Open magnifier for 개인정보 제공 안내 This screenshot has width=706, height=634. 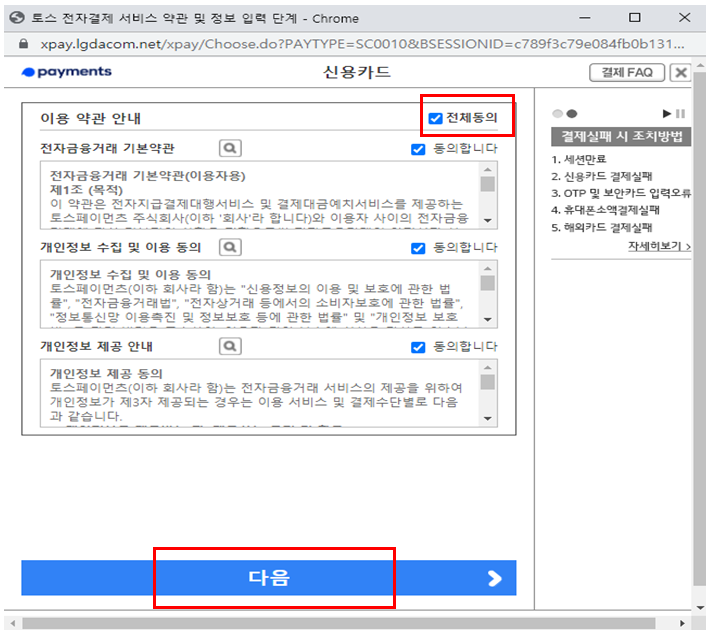[x=230, y=346]
